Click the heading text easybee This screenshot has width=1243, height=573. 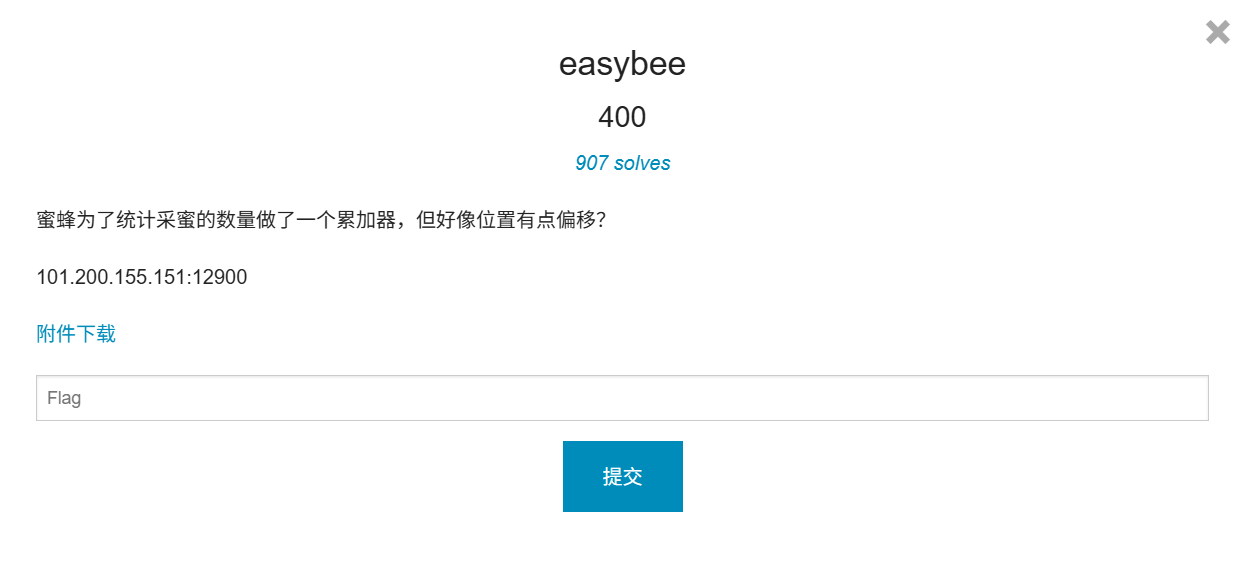pos(622,65)
